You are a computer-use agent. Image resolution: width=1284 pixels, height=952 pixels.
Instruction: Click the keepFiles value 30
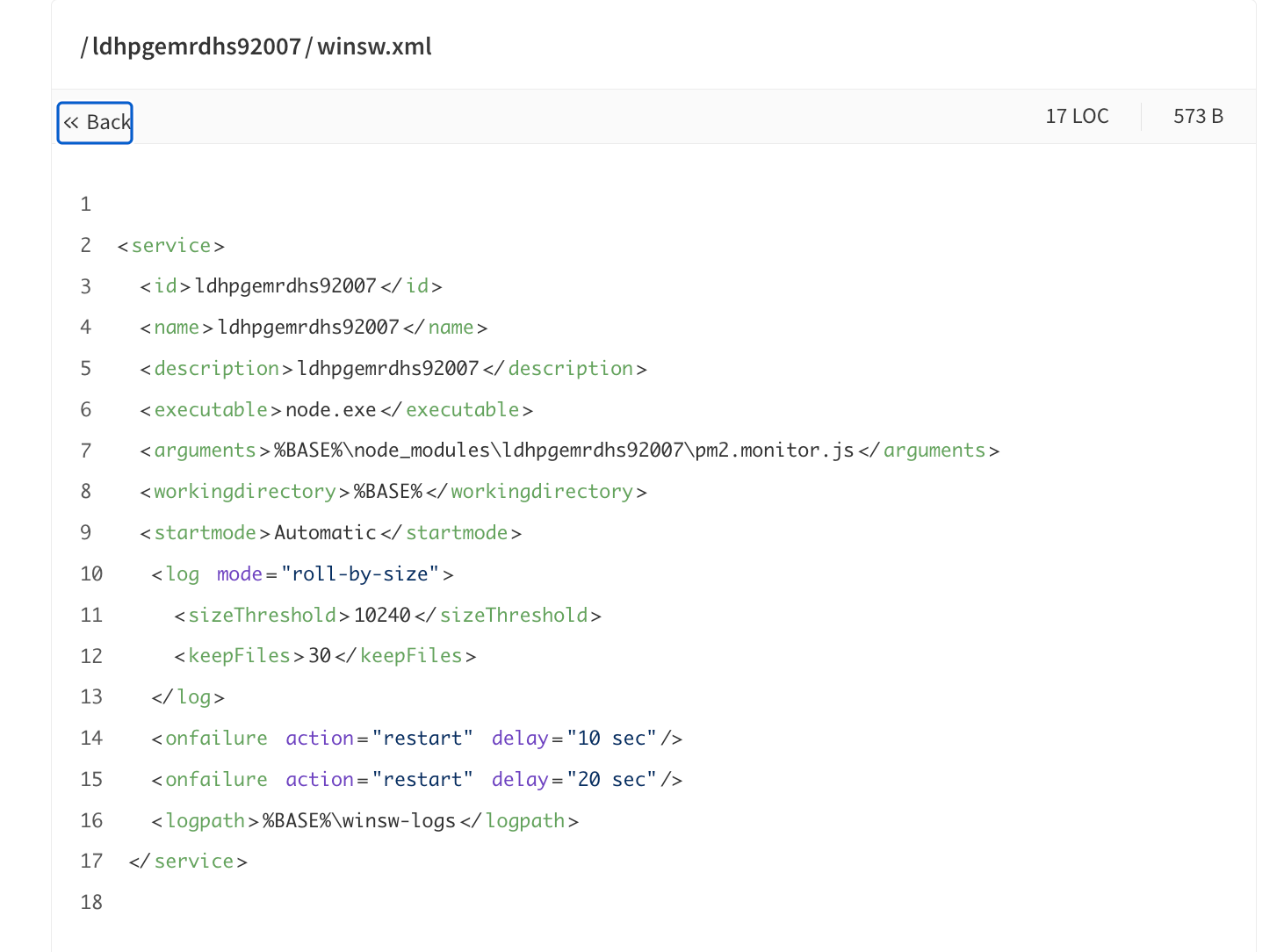tap(320, 656)
